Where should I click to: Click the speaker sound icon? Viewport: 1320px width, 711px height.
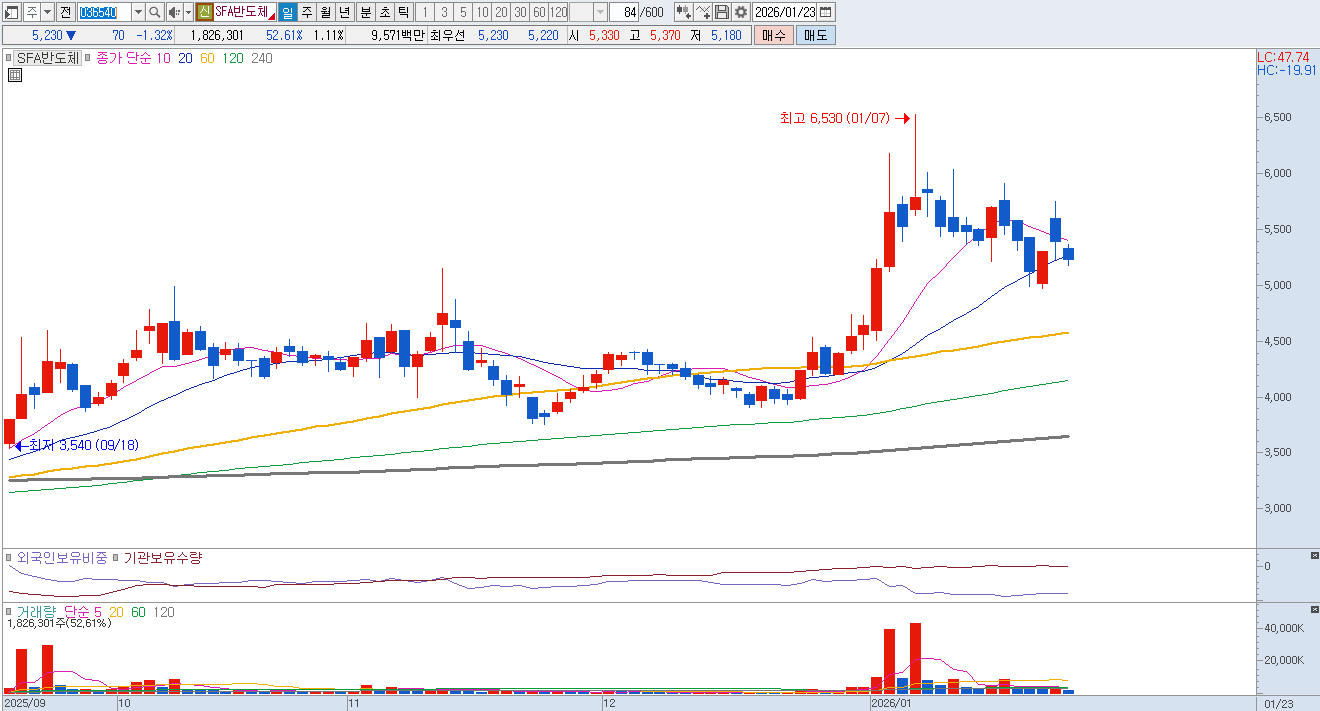[174, 12]
